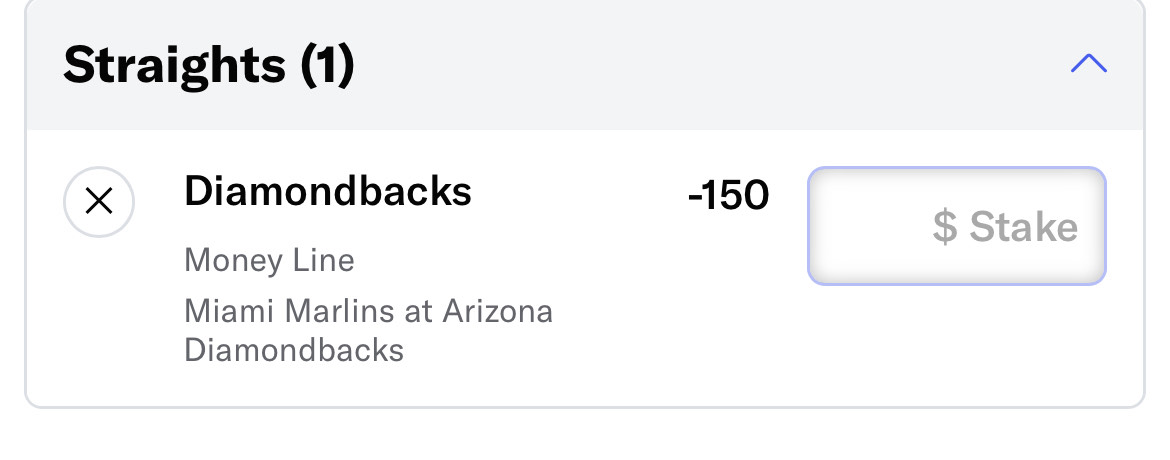Screen dimensions: 1170x460
Task: Tap the blue up-arrow icon in header
Action: pos(1089,63)
